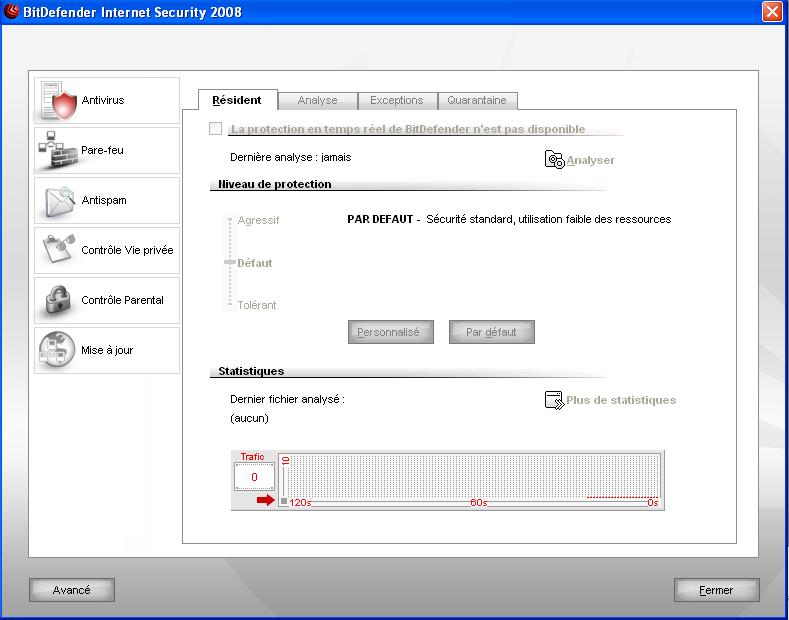The height and width of the screenshot is (620, 789).
Task: Click the 'PAR DEFAUT' description text
Action: coord(509,219)
